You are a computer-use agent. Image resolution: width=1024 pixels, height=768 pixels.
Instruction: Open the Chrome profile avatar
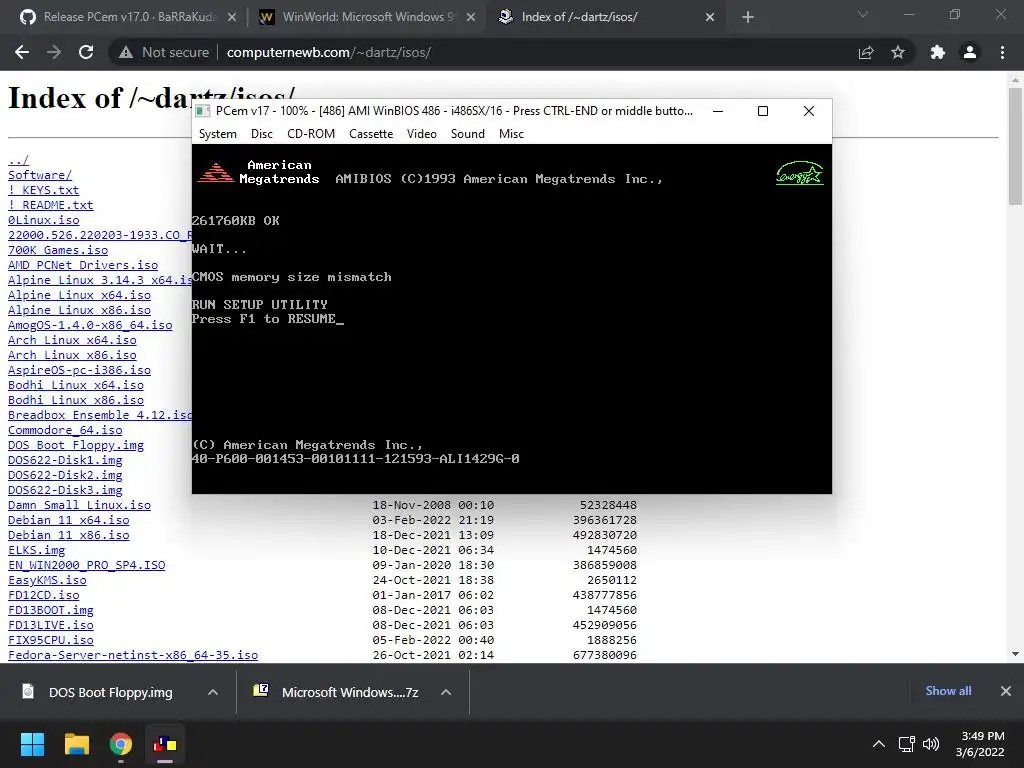[x=970, y=52]
